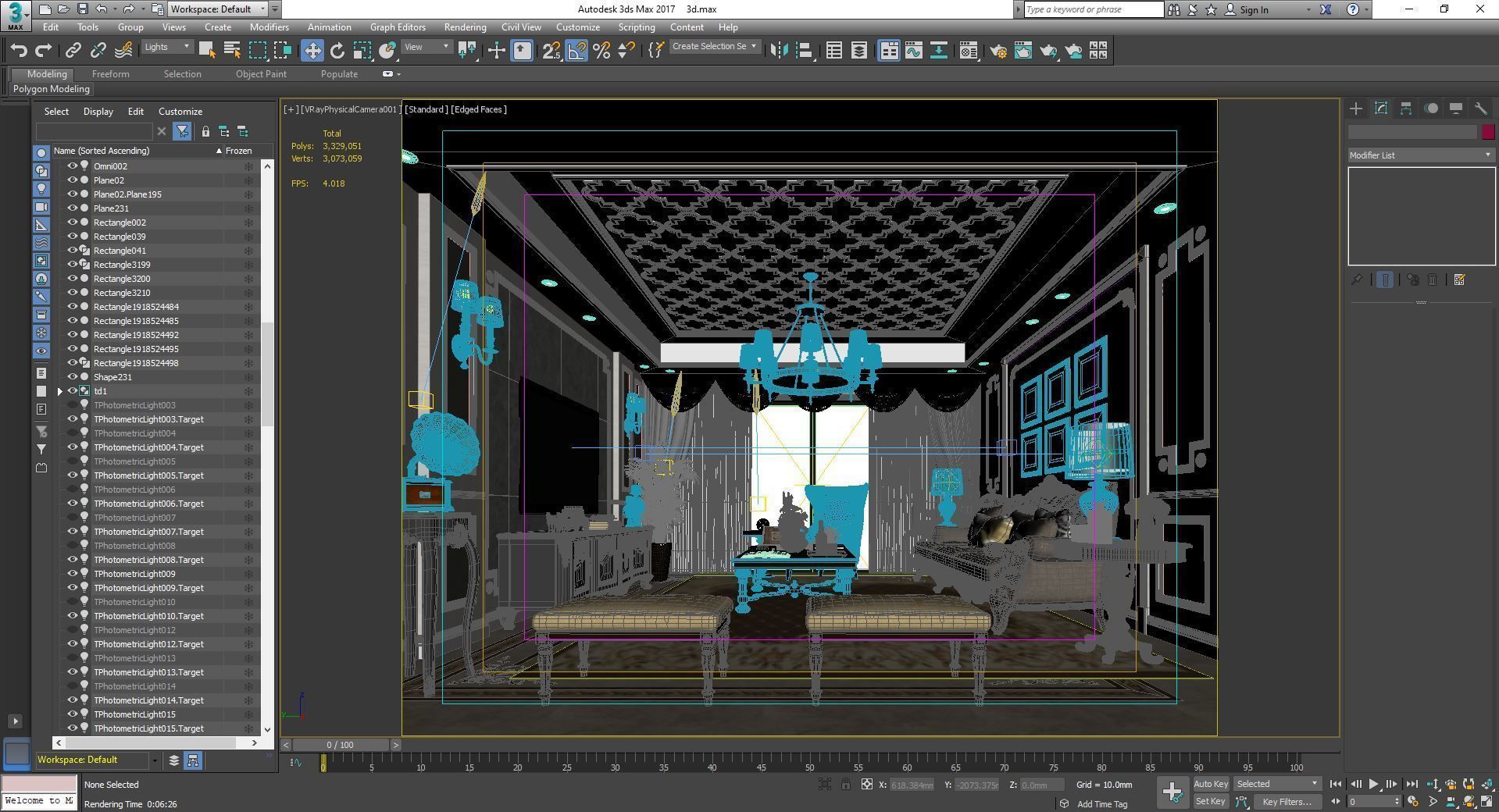Click the Set Key button
The width and height of the screenshot is (1499, 812).
click(x=1211, y=802)
